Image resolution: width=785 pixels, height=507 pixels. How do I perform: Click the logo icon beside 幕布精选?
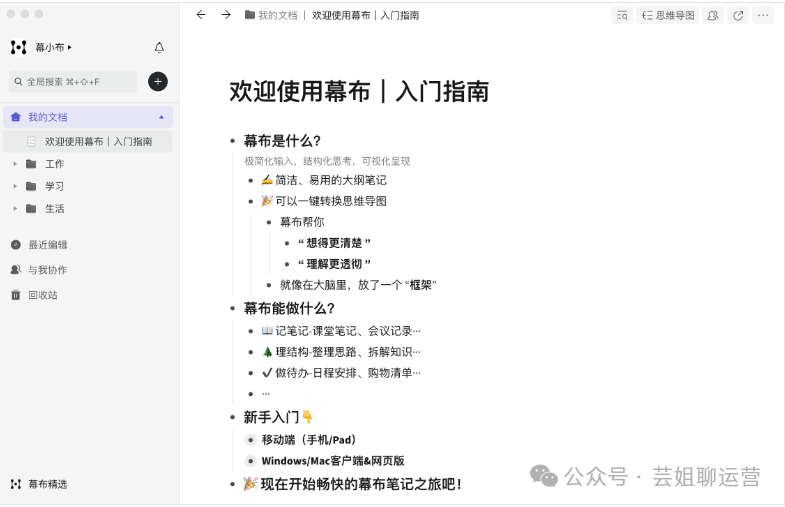(16, 484)
